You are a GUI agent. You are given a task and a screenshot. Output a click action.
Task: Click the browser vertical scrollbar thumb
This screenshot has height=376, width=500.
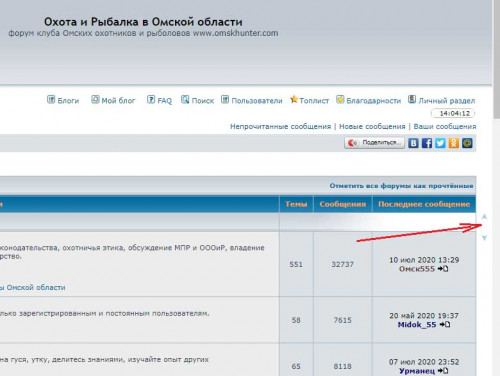pyautogui.click(x=497, y=59)
